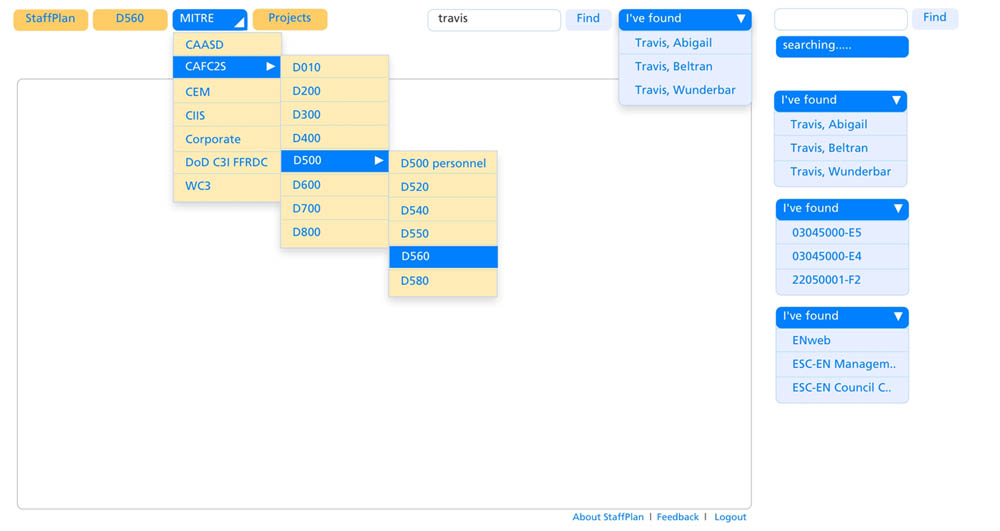
Task: Pick DoD C3I FFRDC menu item
Action: click(x=226, y=162)
